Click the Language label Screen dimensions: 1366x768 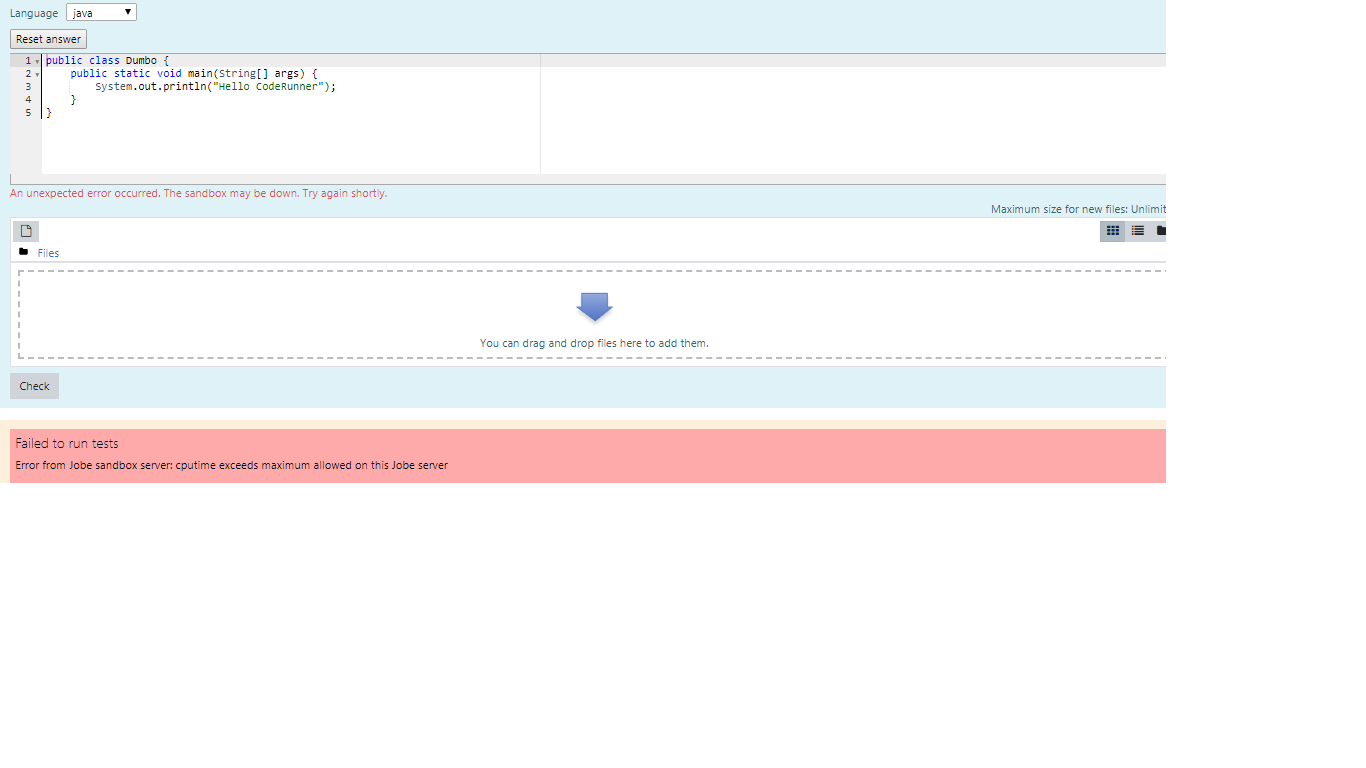(34, 13)
